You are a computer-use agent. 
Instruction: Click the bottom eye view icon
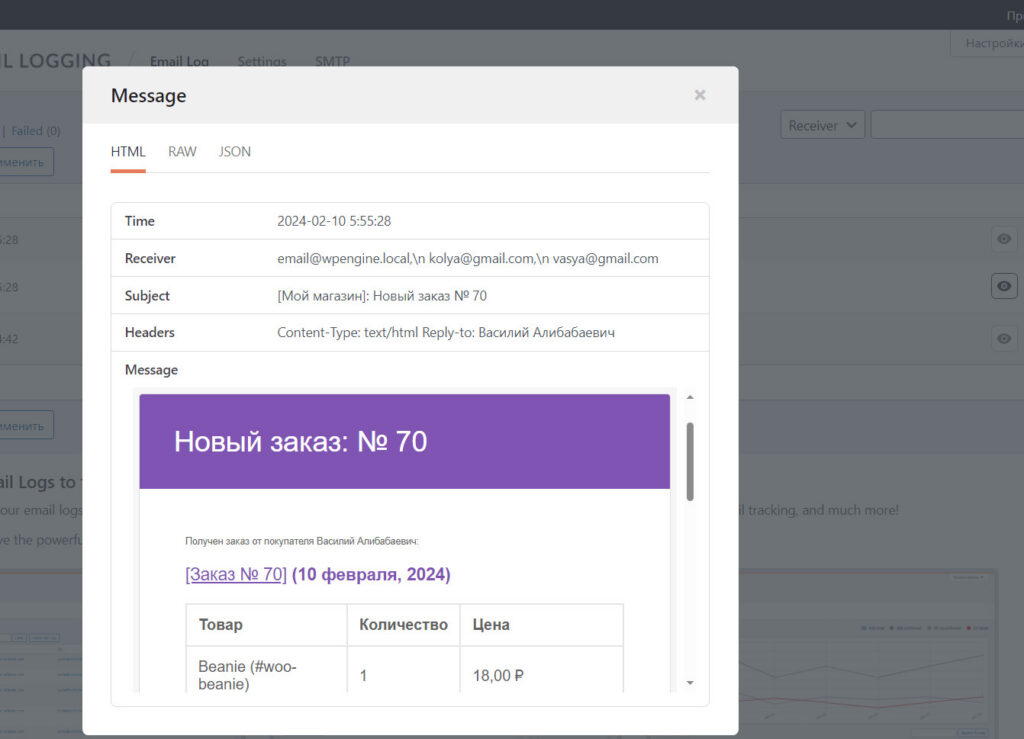[1003, 338]
